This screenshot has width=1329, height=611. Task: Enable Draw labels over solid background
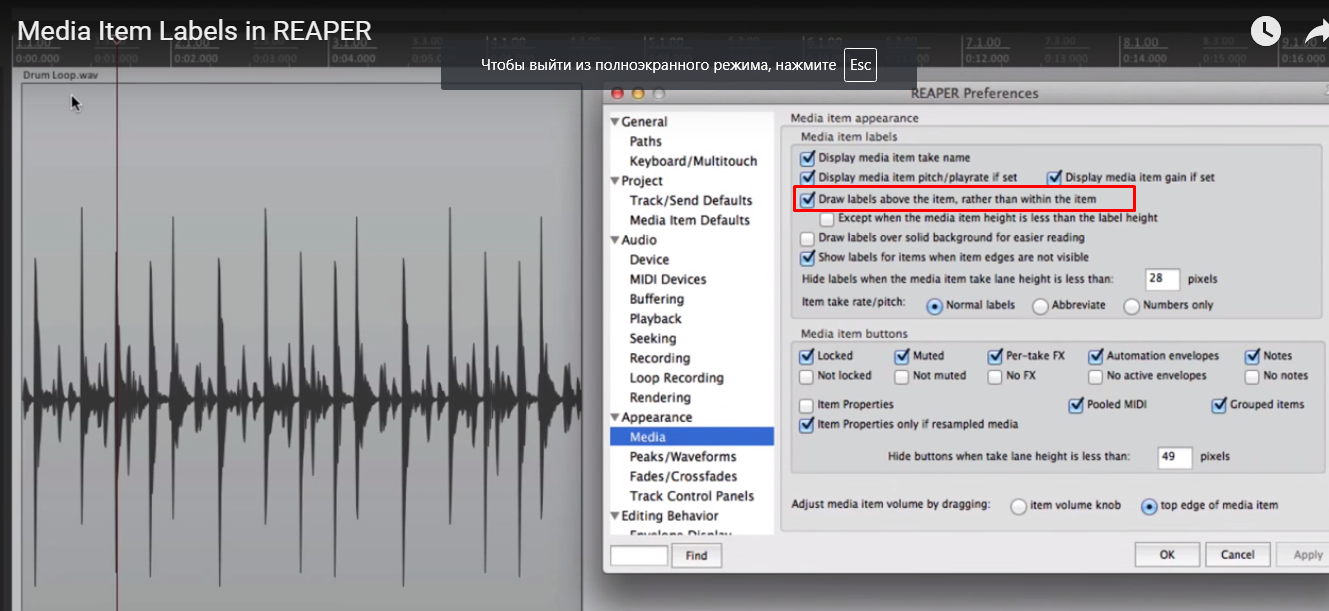(x=808, y=238)
